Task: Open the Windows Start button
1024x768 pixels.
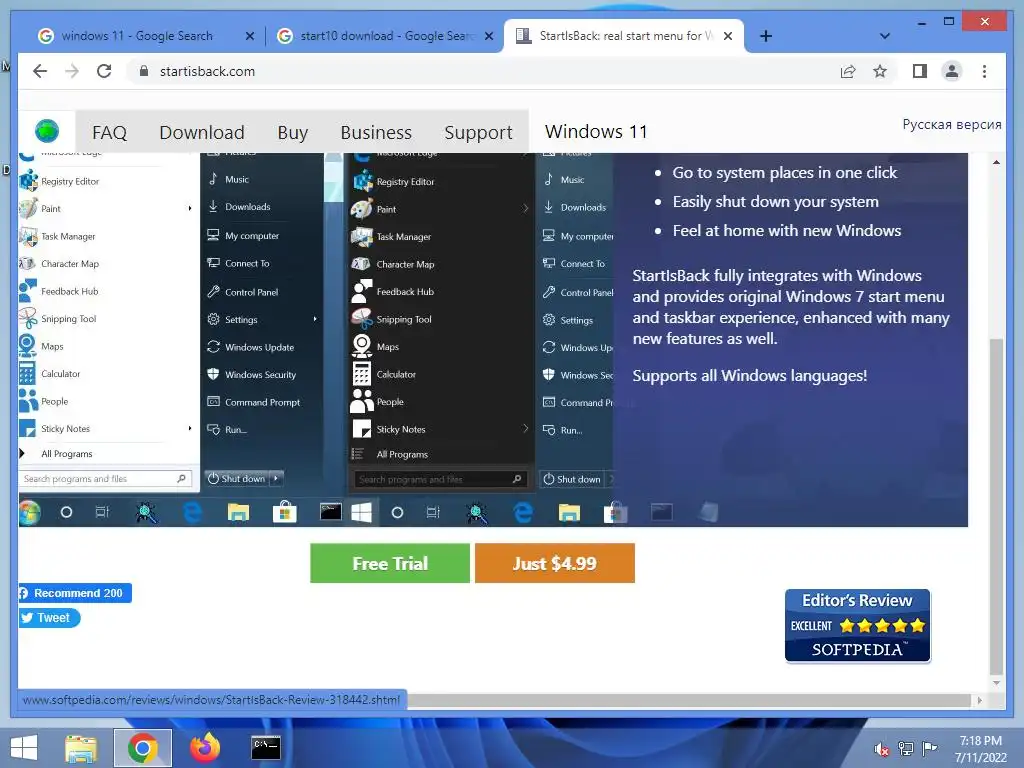Action: click(24, 748)
